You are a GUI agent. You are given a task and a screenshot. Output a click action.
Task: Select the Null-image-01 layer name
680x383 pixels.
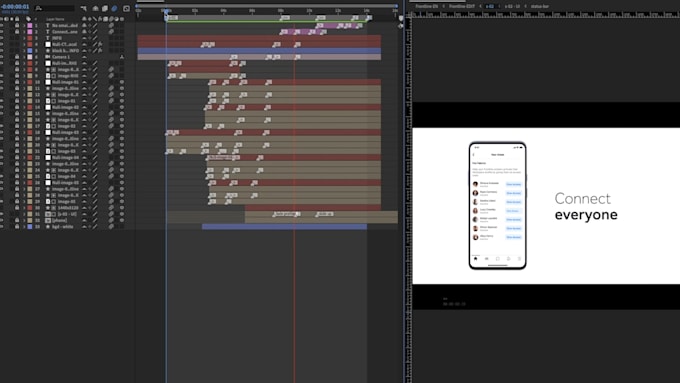pos(65,82)
